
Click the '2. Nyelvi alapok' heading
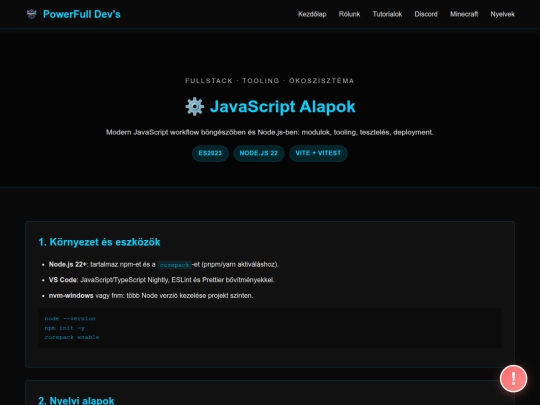click(x=76, y=401)
